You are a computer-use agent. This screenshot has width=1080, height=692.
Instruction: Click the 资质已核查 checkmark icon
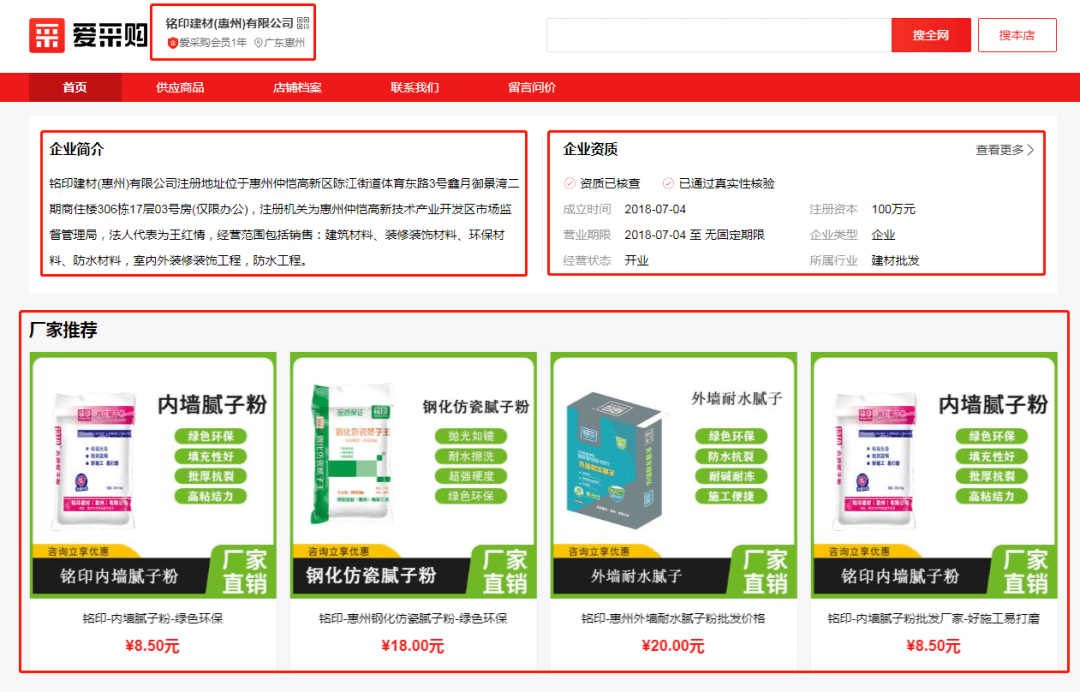point(570,183)
